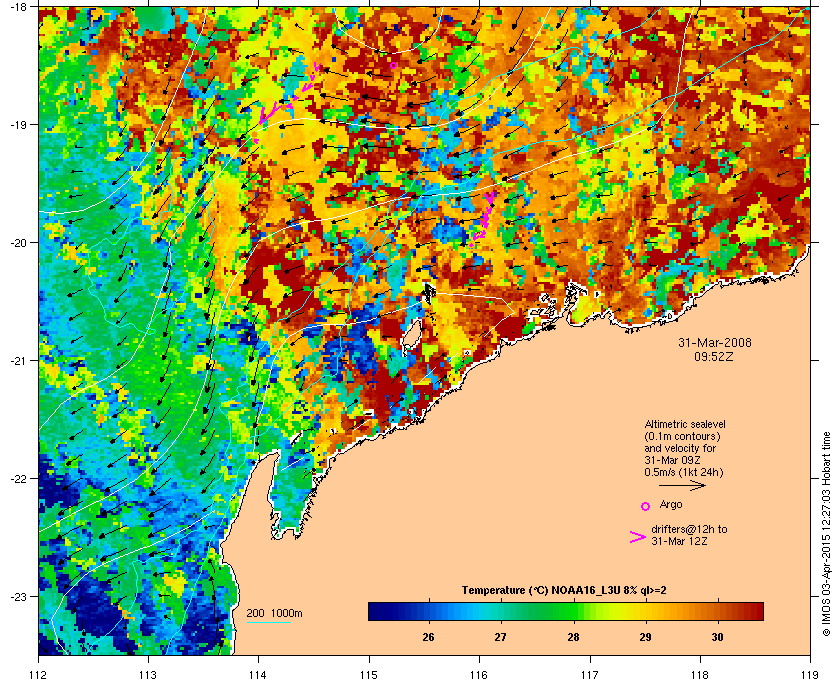Click the latitude axis label '-23'

(x=18, y=596)
